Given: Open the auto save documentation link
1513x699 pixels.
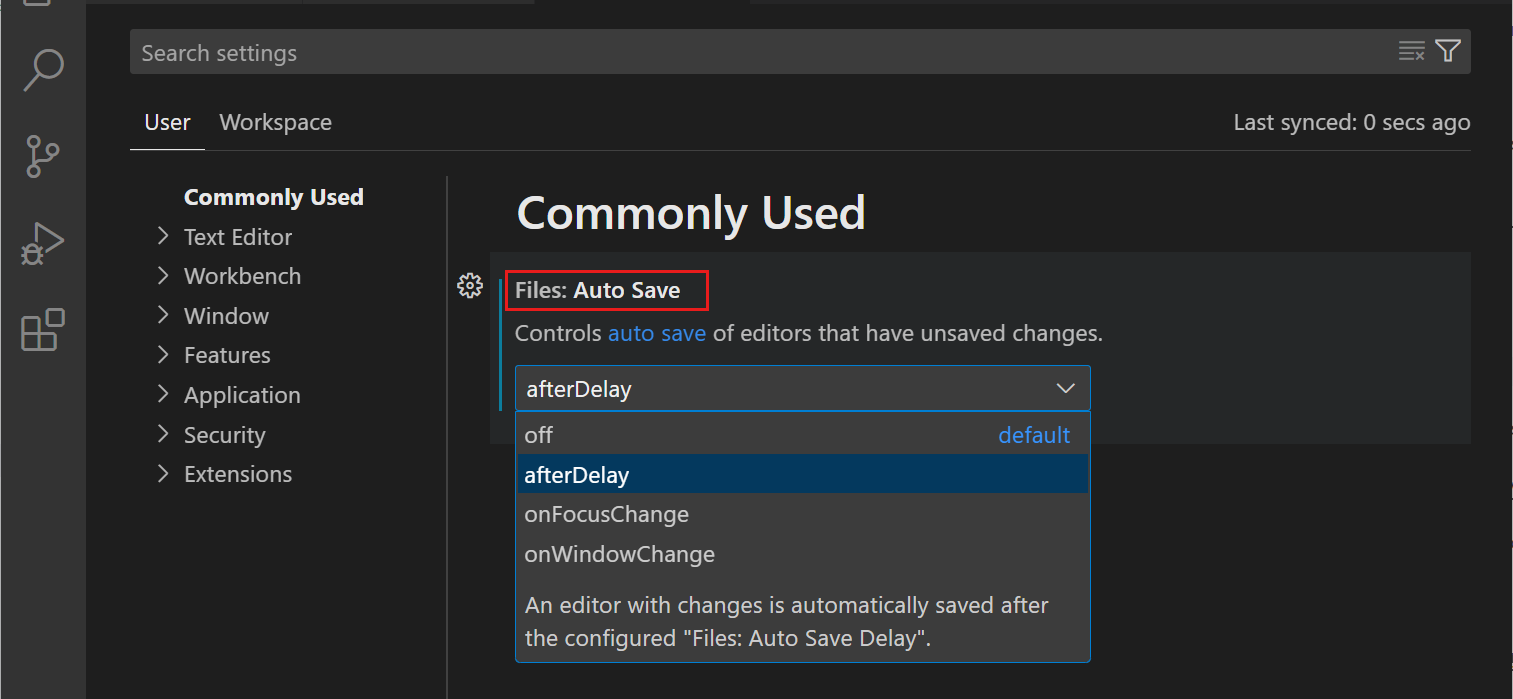Looking at the screenshot, I should tap(657, 333).
